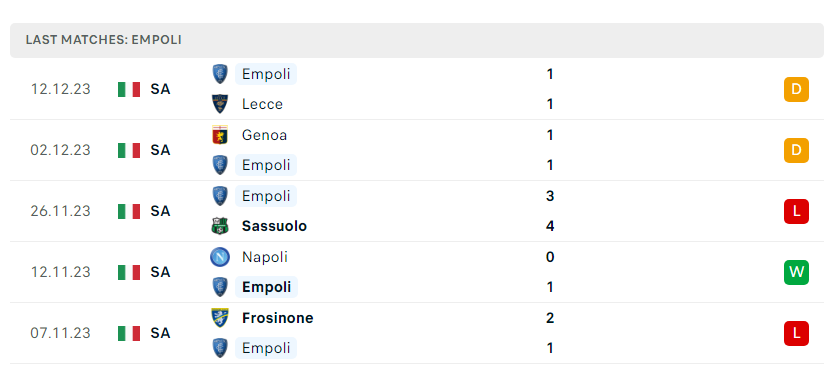Image resolution: width=832 pixels, height=372 pixels.
Task: Click Italian flag beside the 26.11.23 match
Action: pyautogui.click(x=129, y=211)
